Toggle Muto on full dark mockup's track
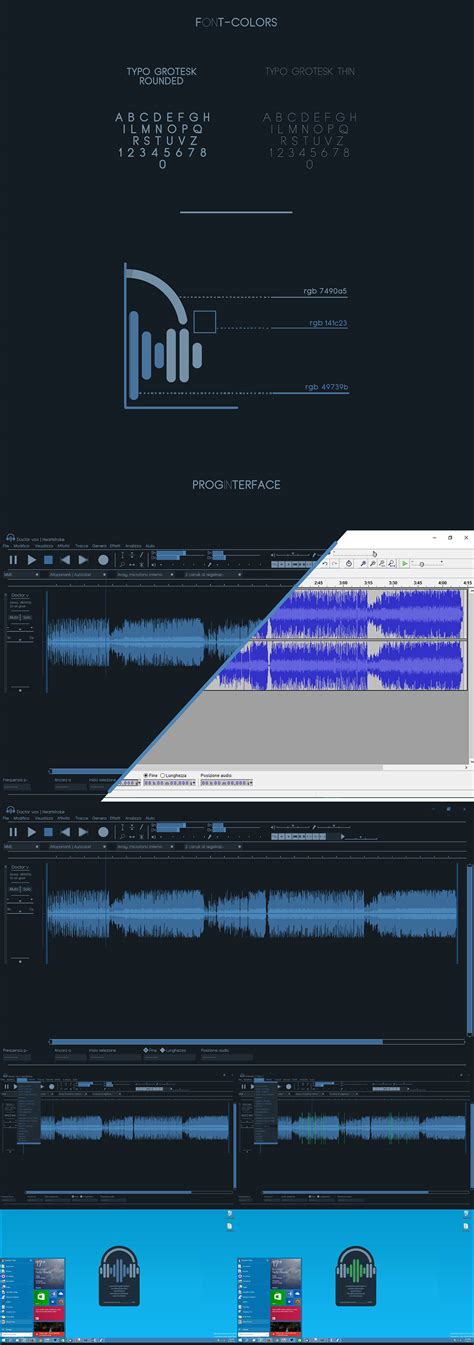 click(x=15, y=890)
